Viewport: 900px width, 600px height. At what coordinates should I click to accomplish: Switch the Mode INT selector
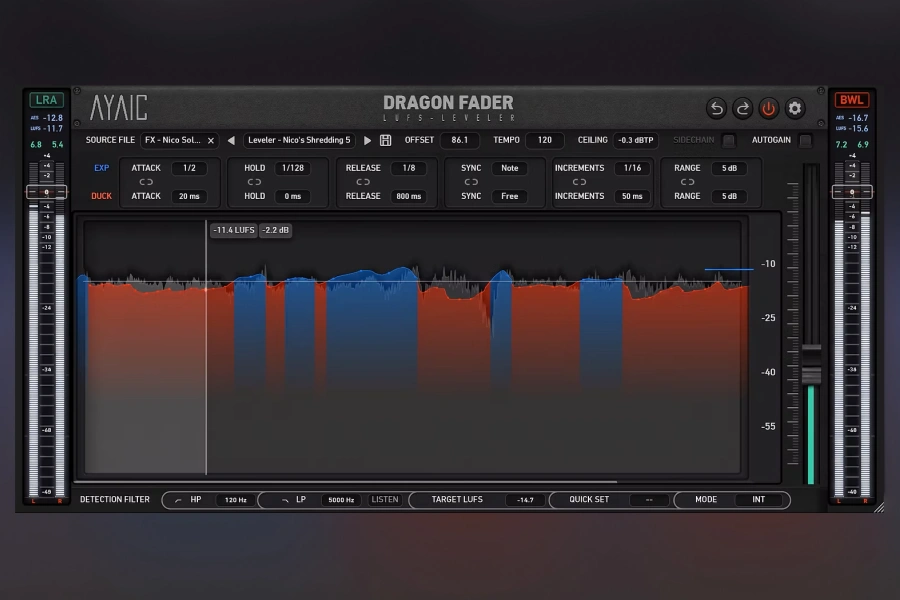[759, 500]
